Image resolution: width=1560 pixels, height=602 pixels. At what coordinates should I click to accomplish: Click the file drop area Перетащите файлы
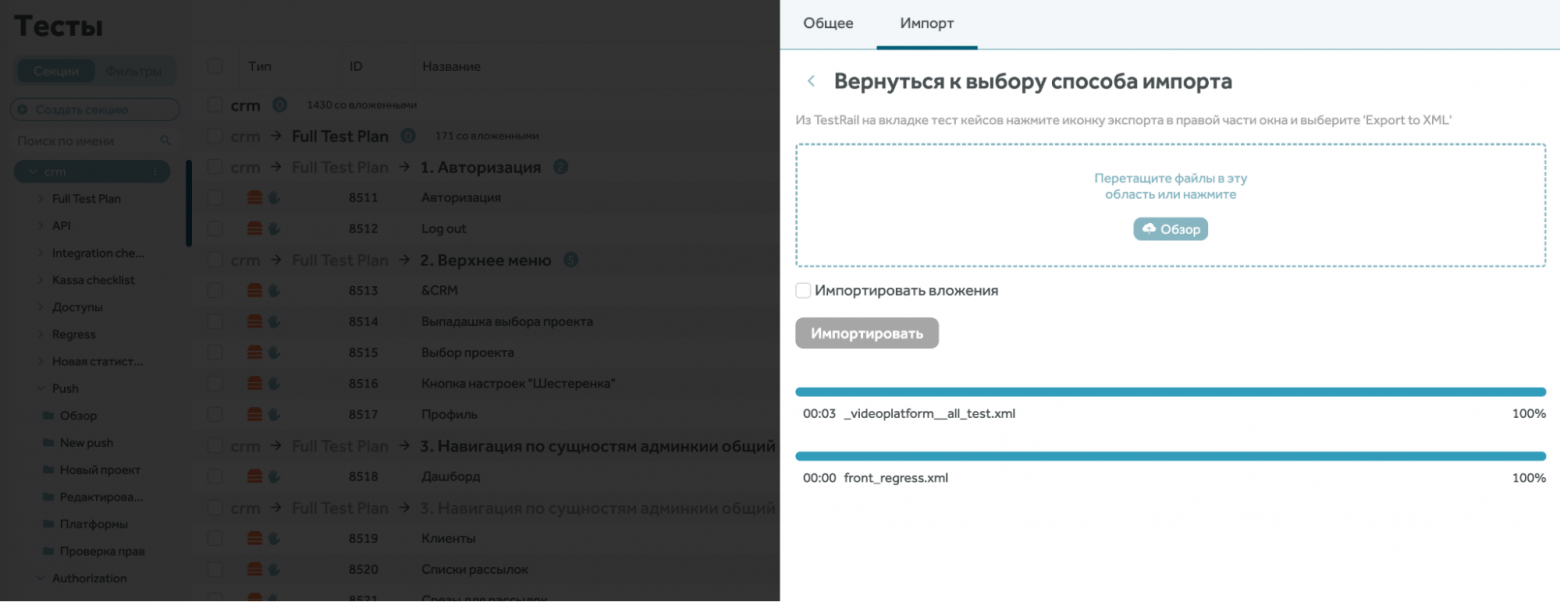(1171, 205)
